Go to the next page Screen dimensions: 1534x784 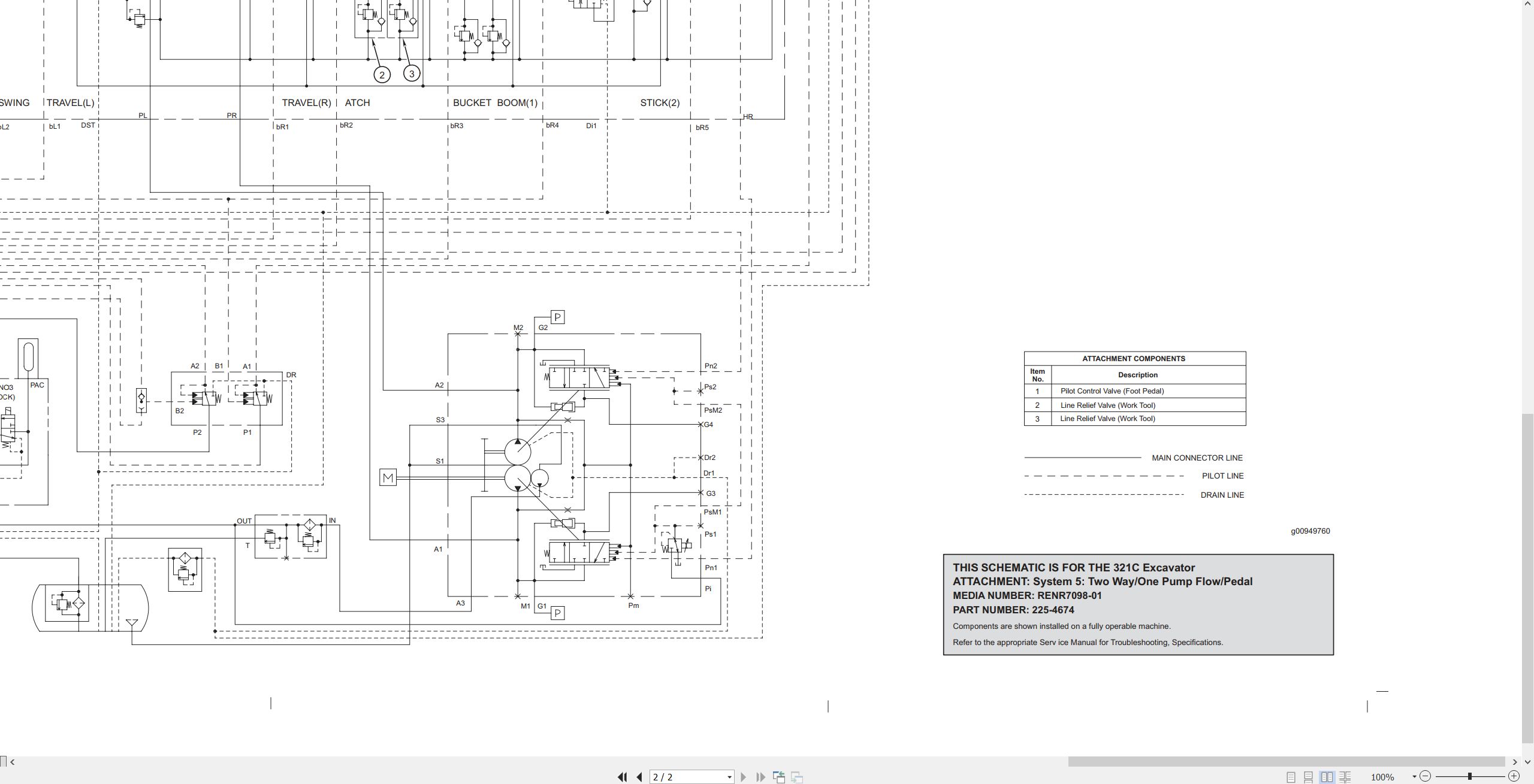click(744, 777)
